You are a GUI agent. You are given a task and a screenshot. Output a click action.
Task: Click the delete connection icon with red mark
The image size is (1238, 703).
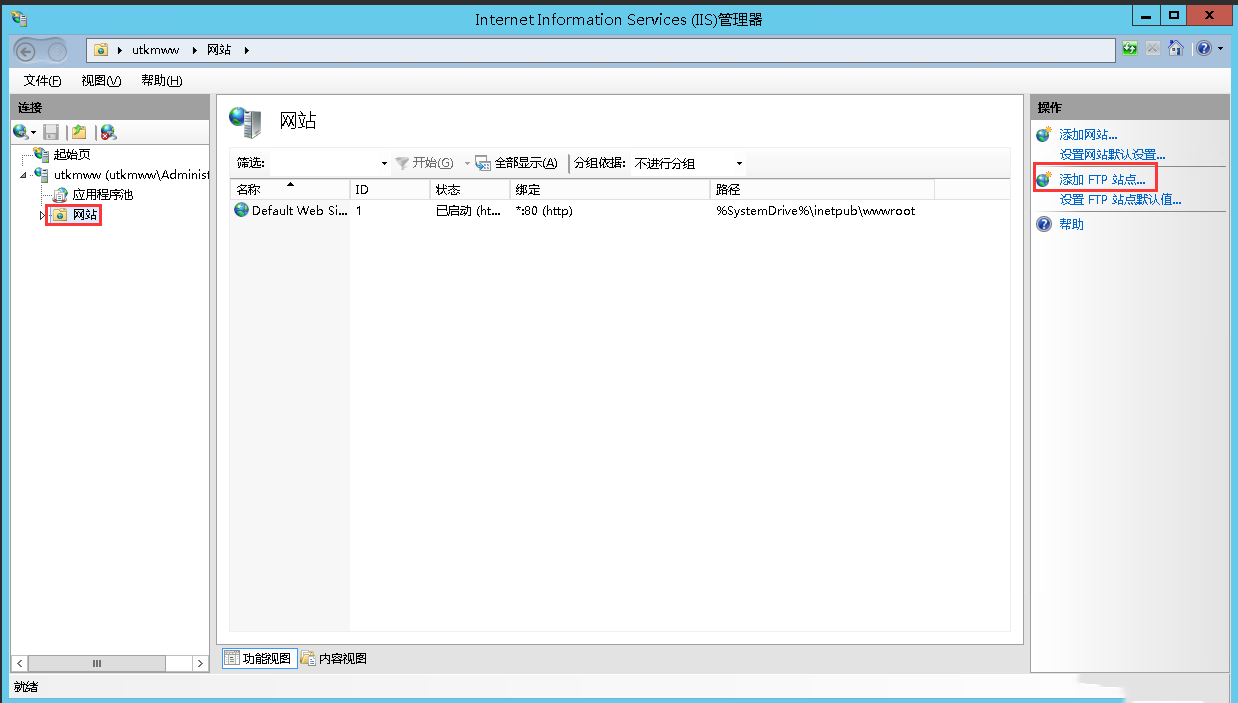point(108,132)
